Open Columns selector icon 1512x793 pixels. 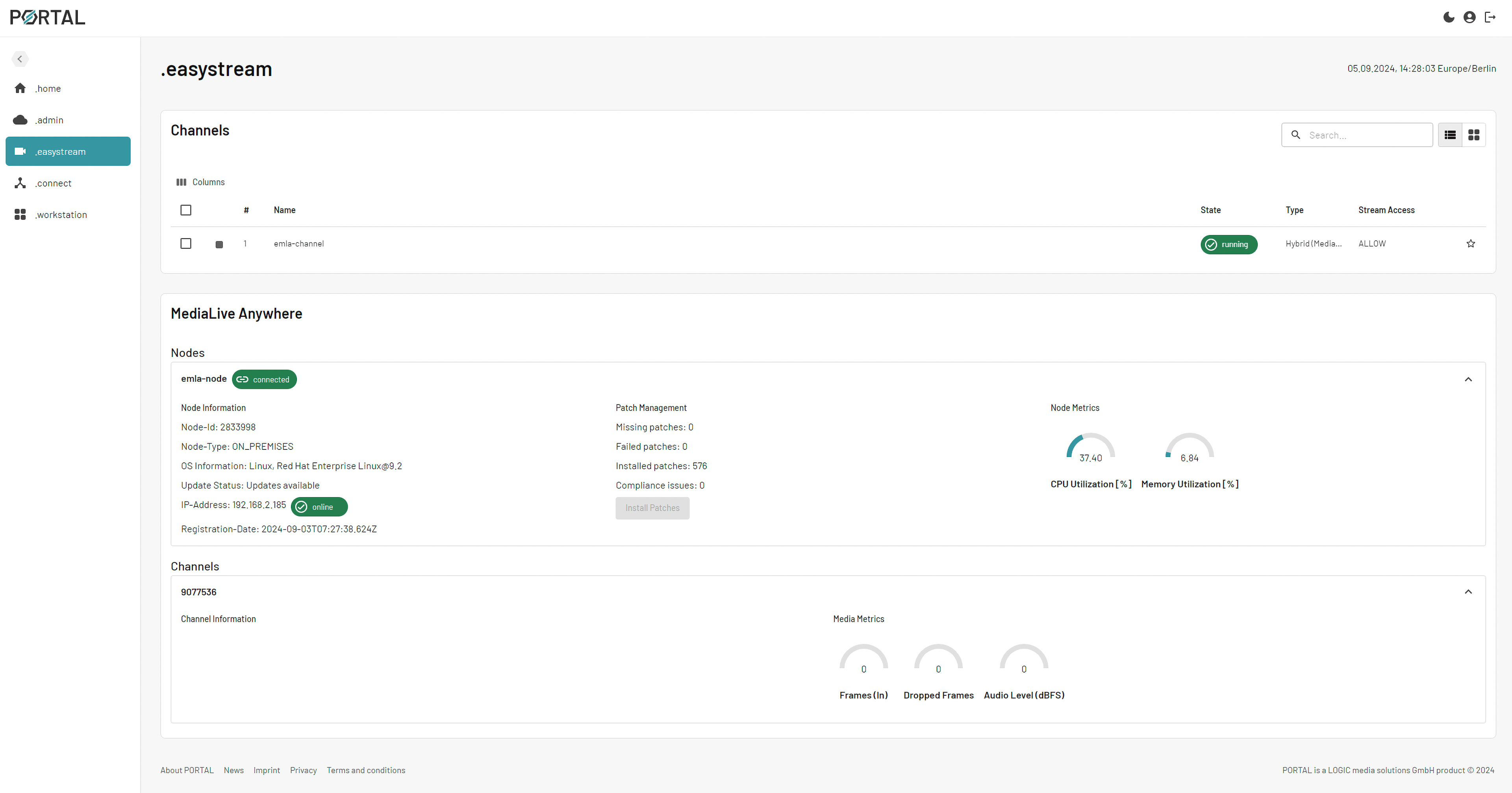pyautogui.click(x=182, y=182)
